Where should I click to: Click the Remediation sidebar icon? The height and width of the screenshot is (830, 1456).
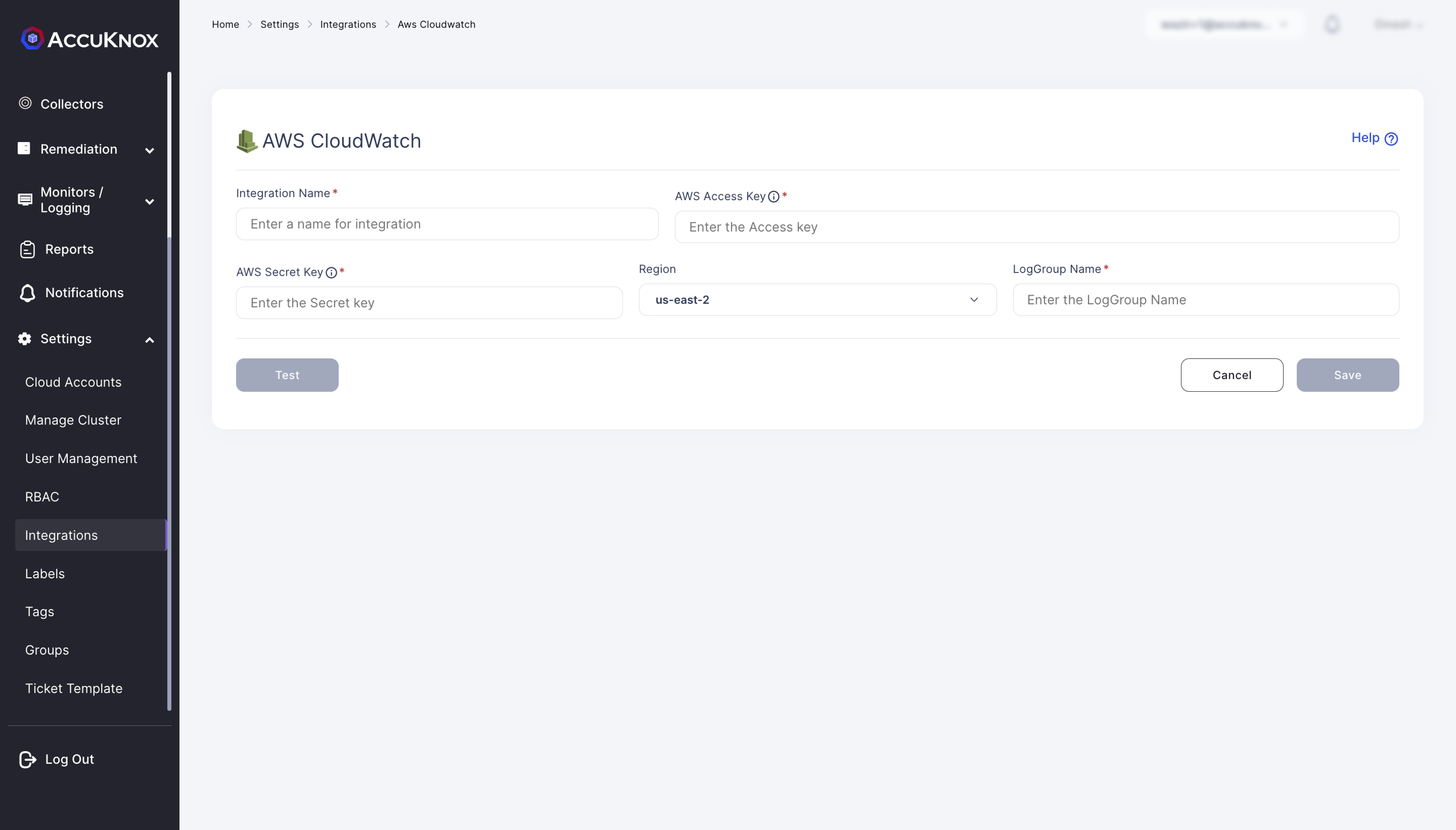pyautogui.click(x=24, y=148)
